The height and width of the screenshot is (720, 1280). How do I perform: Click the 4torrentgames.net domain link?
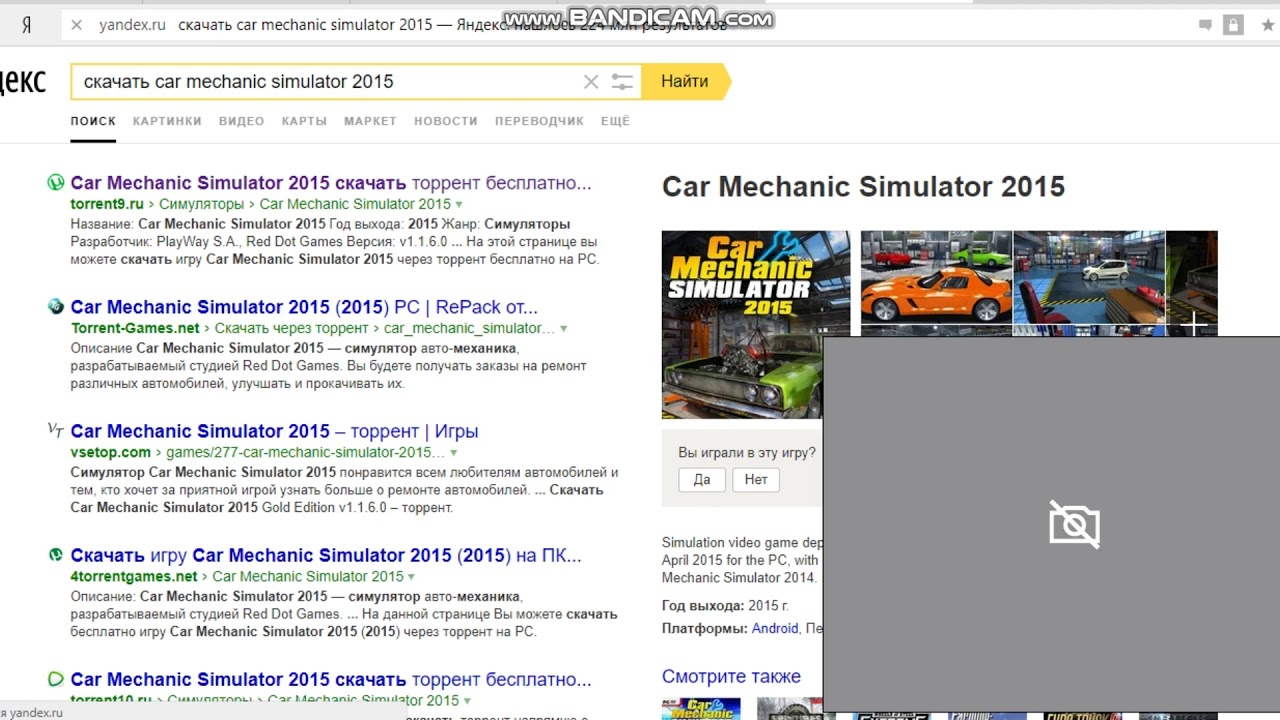[x=134, y=576]
